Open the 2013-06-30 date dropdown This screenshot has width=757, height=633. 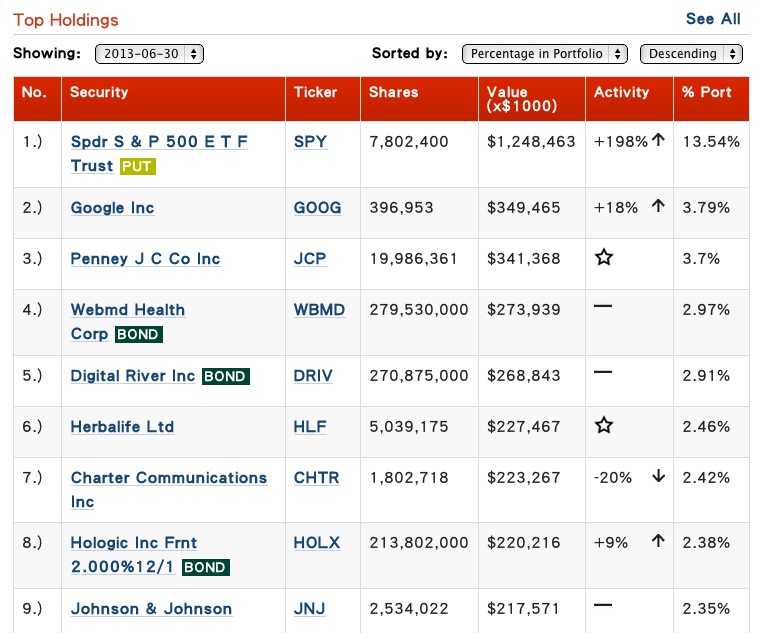tap(149, 54)
